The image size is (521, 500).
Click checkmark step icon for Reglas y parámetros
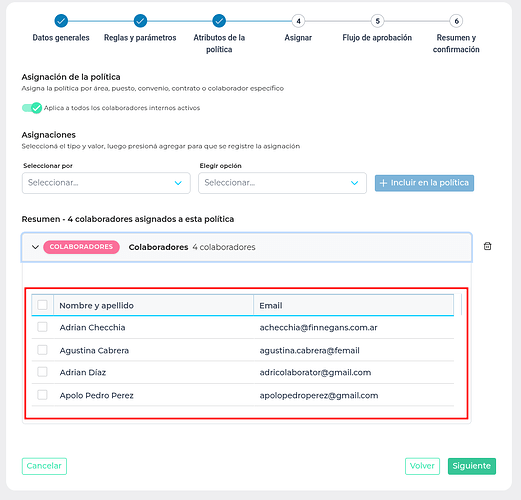140,21
